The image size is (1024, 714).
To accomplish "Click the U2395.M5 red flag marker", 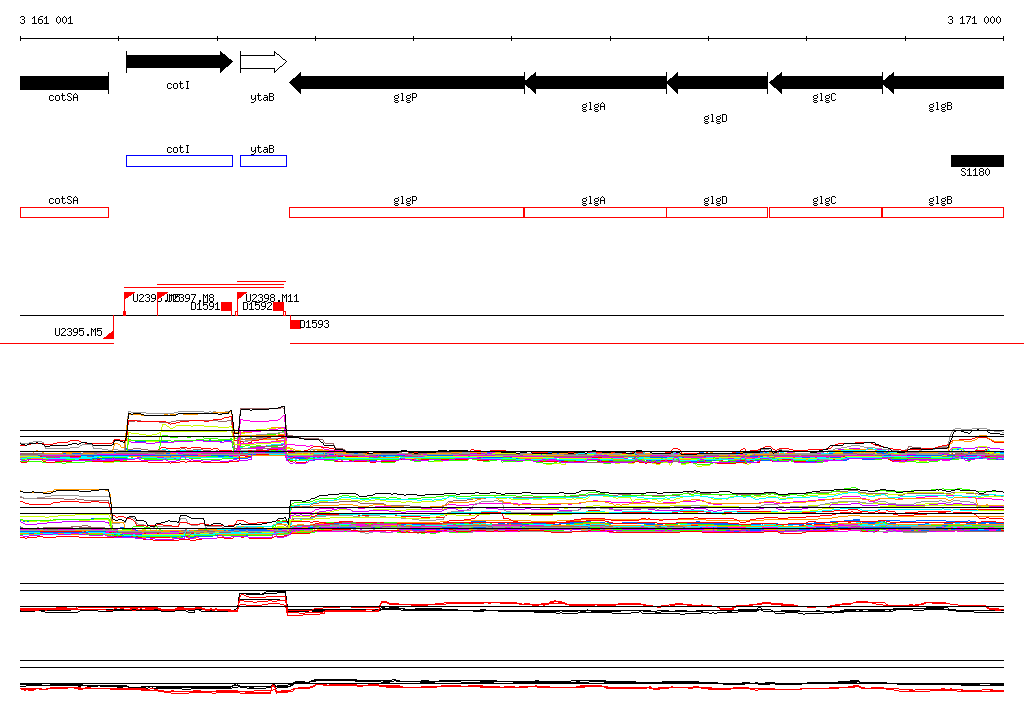I will tap(108, 334).
